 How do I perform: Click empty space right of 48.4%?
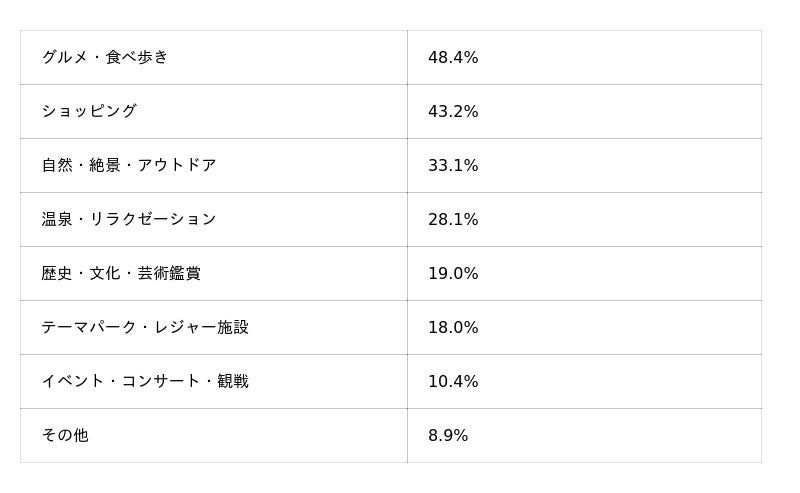(x=620, y=58)
